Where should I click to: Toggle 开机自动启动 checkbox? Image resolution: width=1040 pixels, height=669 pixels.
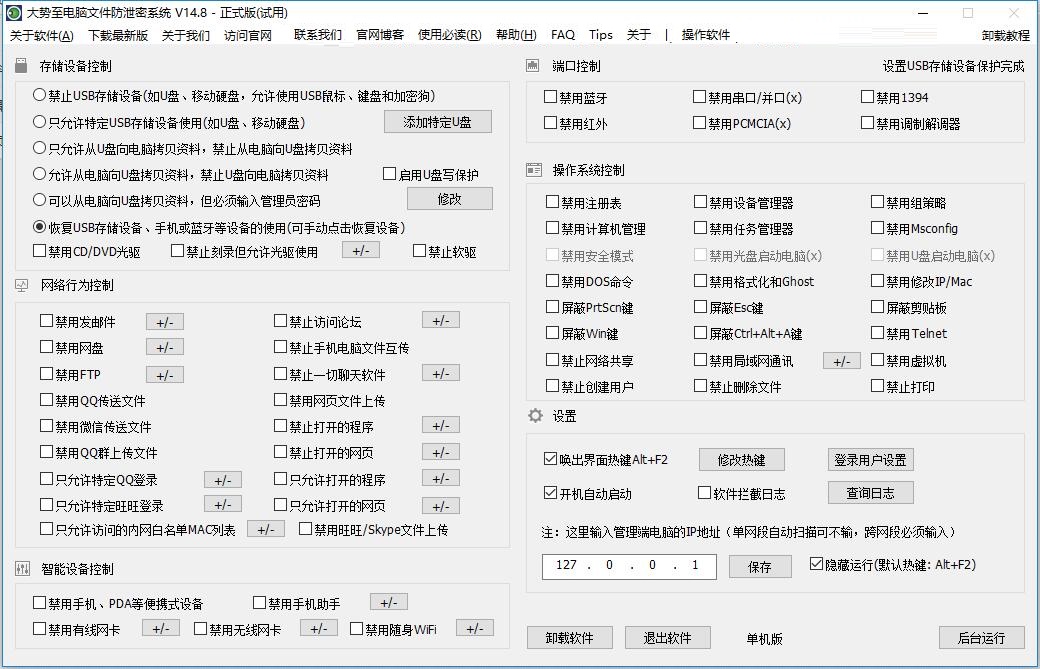click(x=550, y=493)
